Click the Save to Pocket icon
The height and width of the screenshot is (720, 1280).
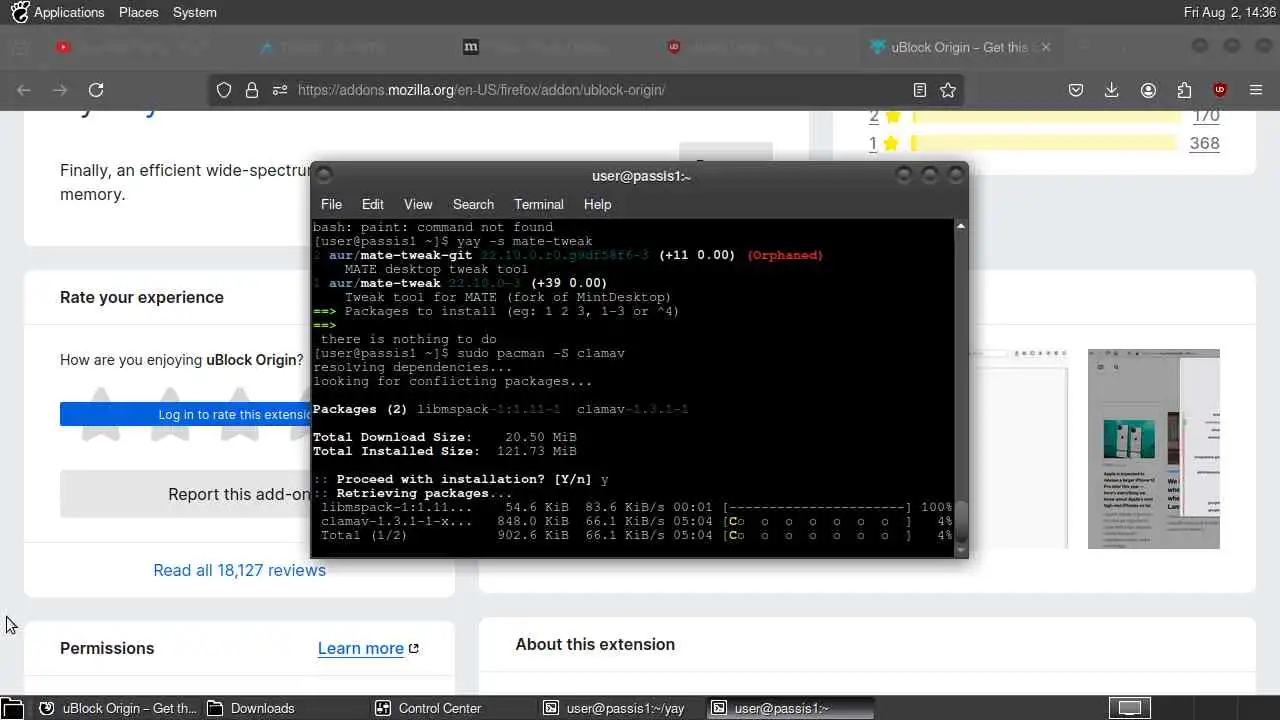click(1076, 90)
